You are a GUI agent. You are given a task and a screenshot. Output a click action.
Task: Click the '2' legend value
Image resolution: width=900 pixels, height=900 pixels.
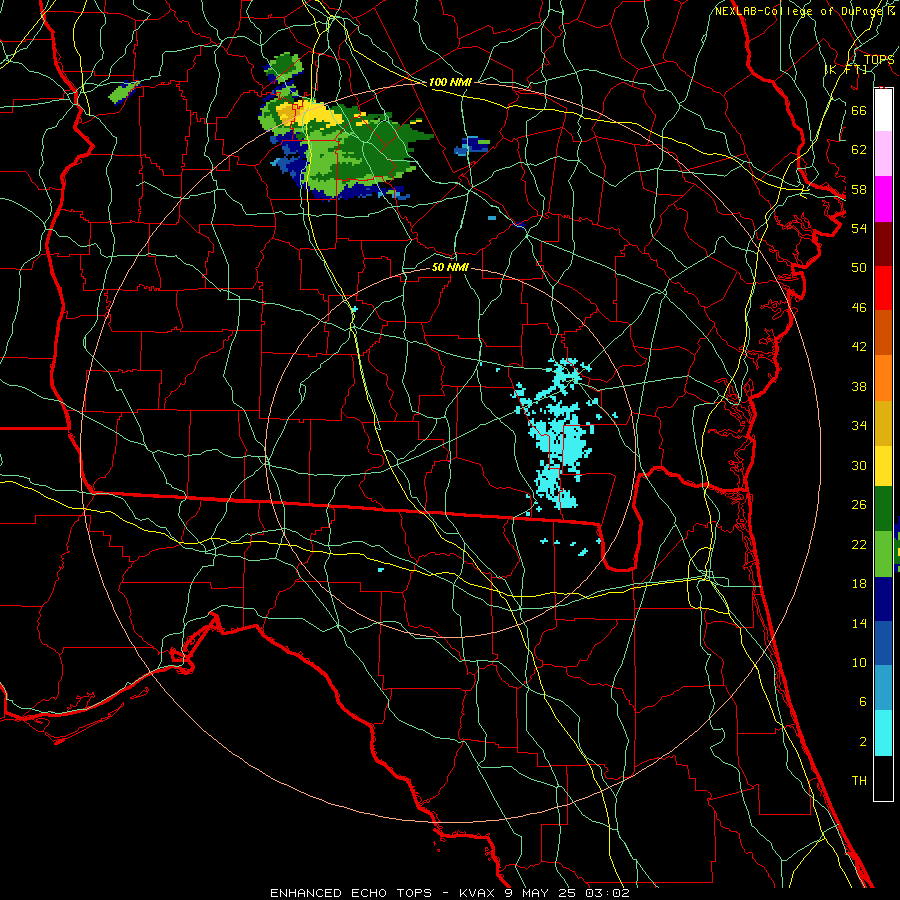pyautogui.click(x=862, y=742)
